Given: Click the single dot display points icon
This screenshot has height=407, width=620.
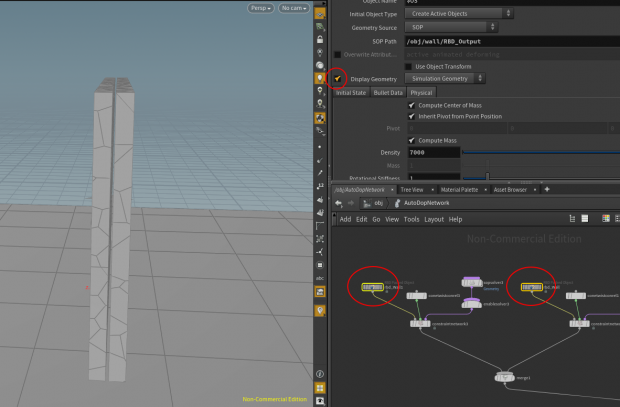Looking at the screenshot, I should point(320,147).
